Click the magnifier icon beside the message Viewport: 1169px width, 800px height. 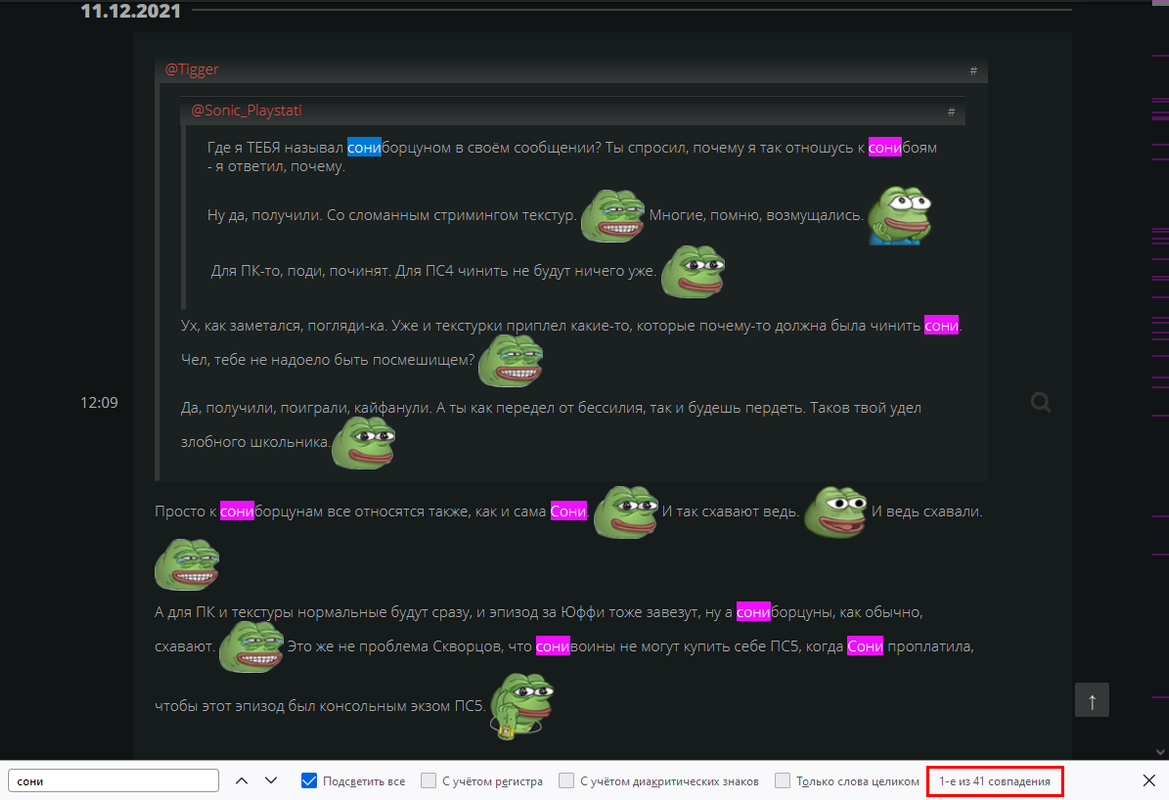point(1041,403)
